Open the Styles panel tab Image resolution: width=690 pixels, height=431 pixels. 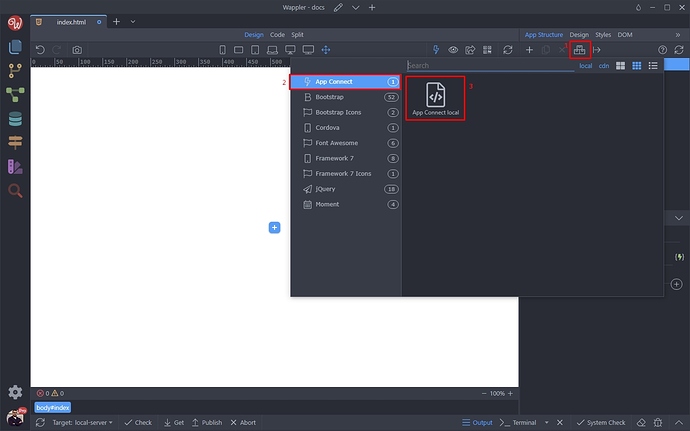[x=603, y=35]
